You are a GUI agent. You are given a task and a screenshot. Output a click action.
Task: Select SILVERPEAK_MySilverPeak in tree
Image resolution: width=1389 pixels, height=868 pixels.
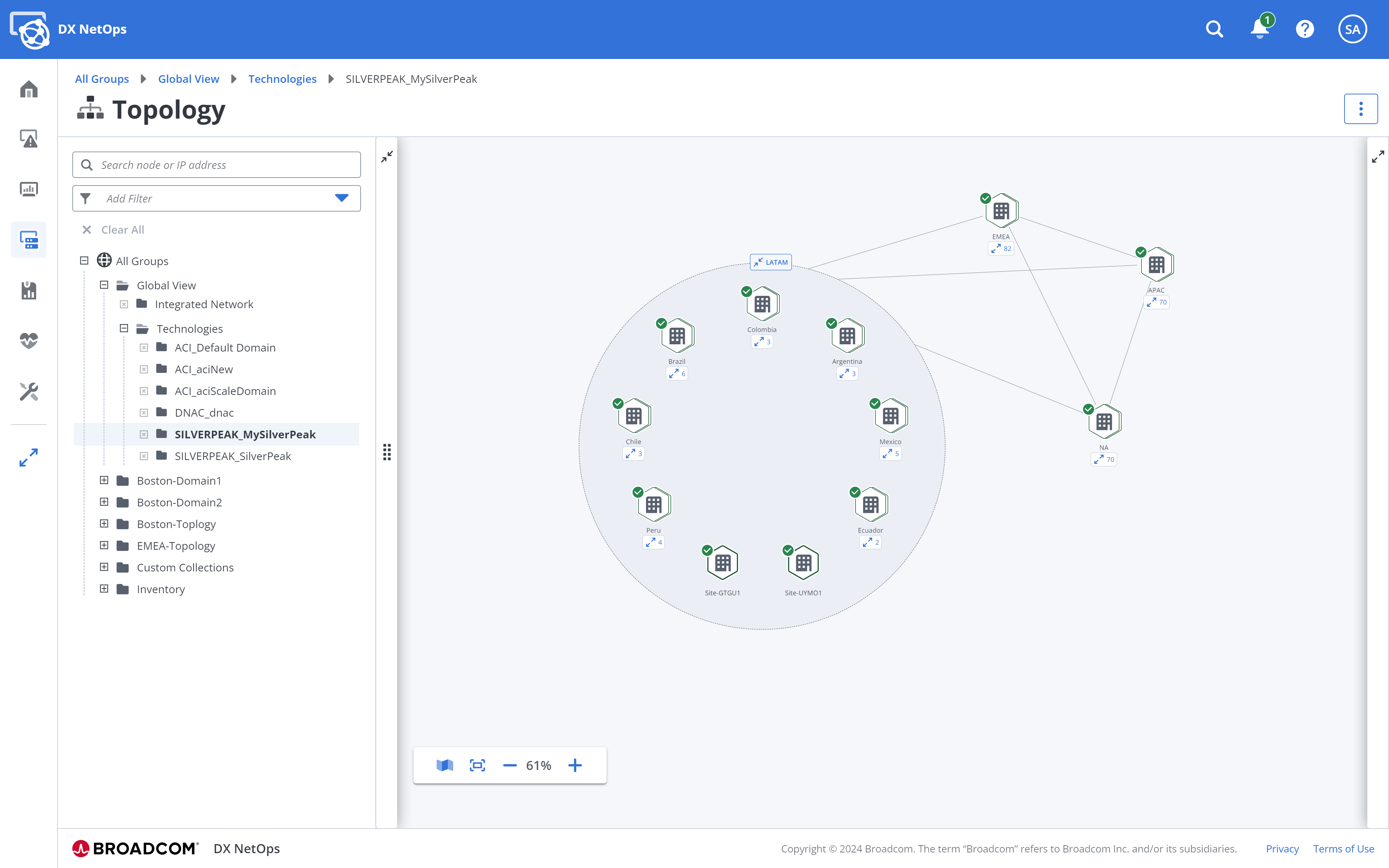coord(245,435)
